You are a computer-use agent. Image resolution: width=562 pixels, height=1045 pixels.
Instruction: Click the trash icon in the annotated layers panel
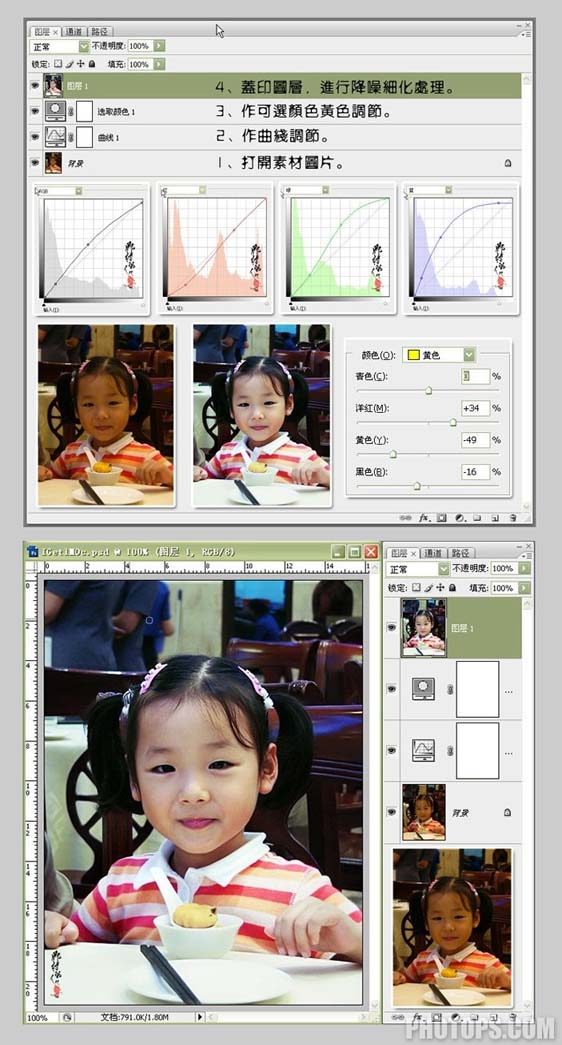(513, 518)
